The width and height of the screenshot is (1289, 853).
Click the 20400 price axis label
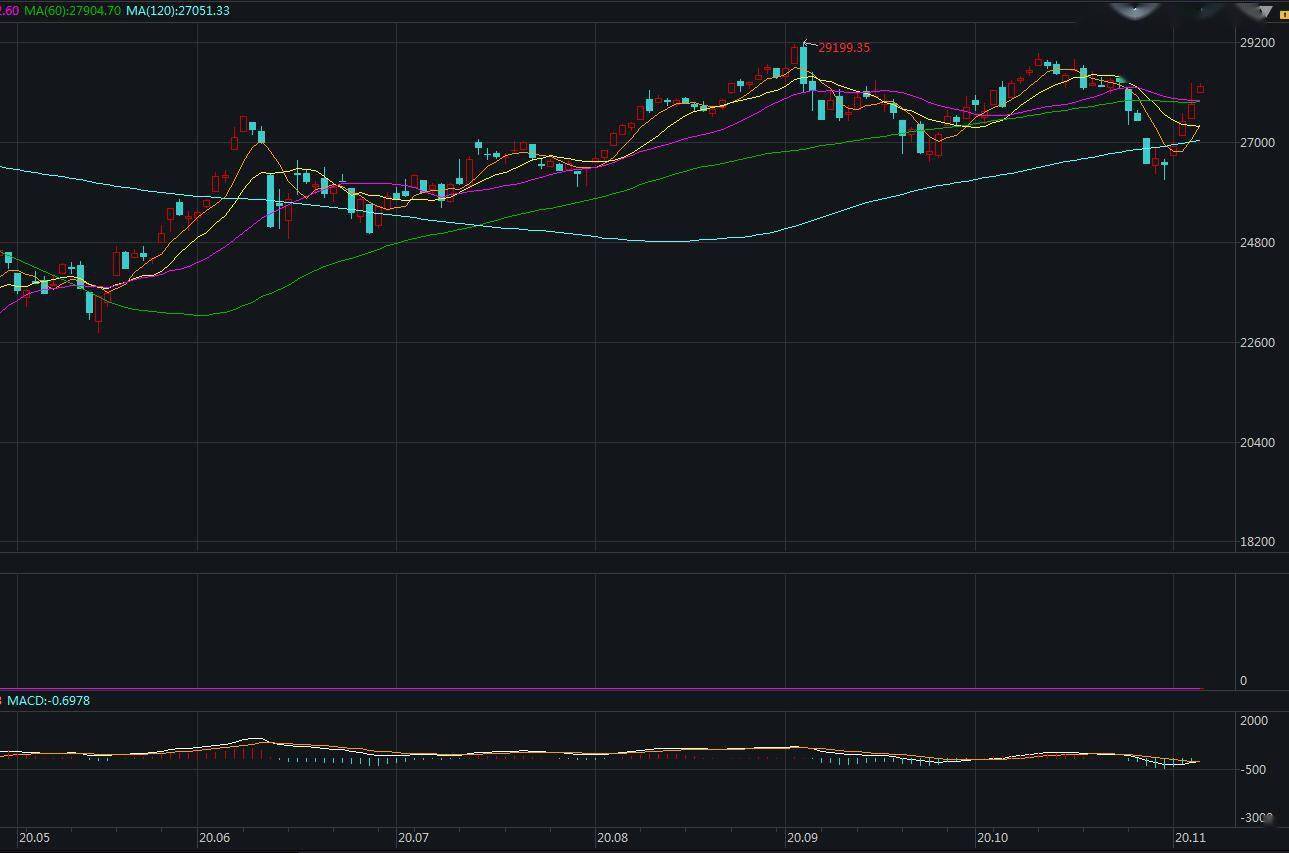point(1257,443)
